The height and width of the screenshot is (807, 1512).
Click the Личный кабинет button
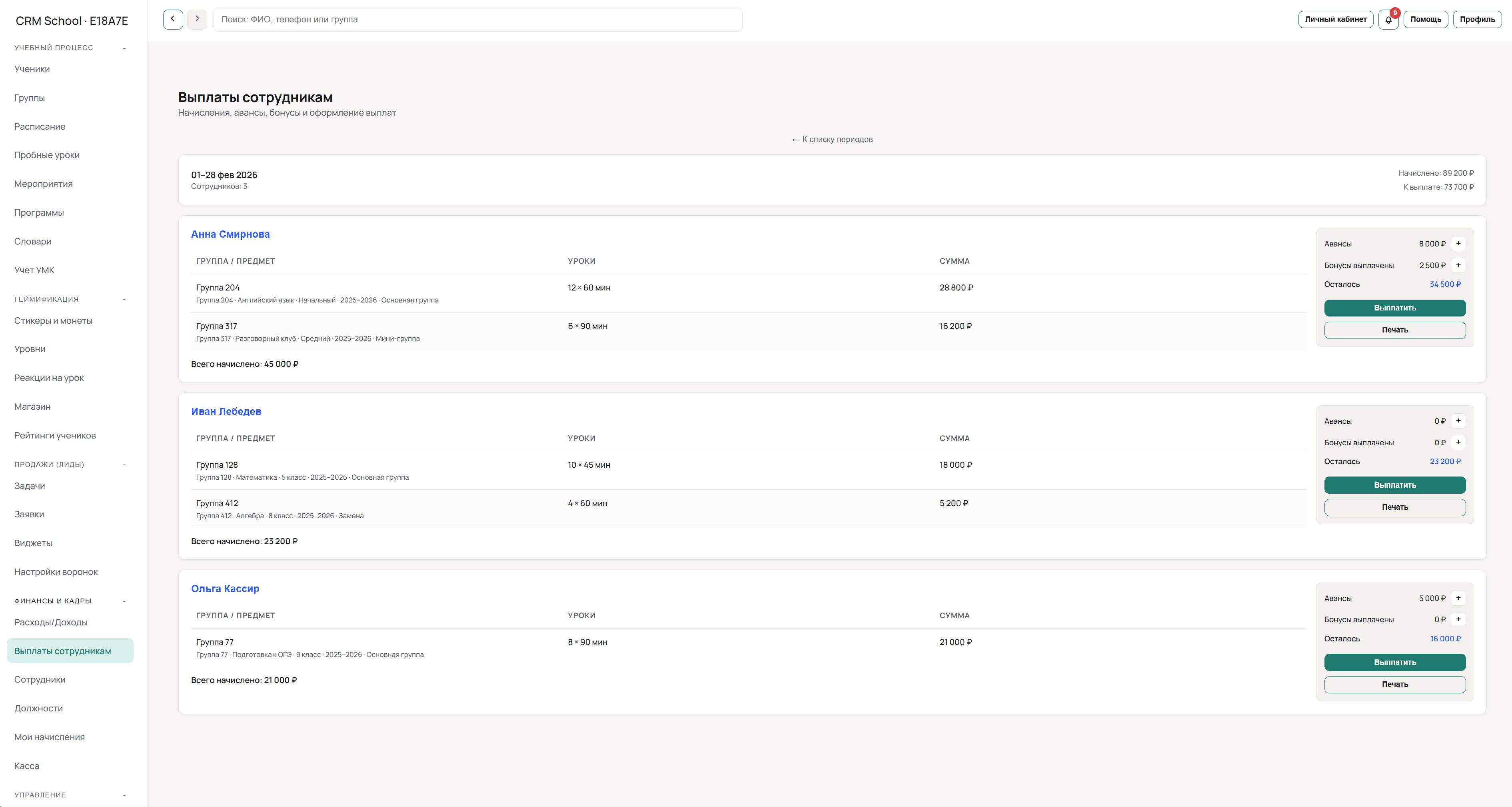1336,19
